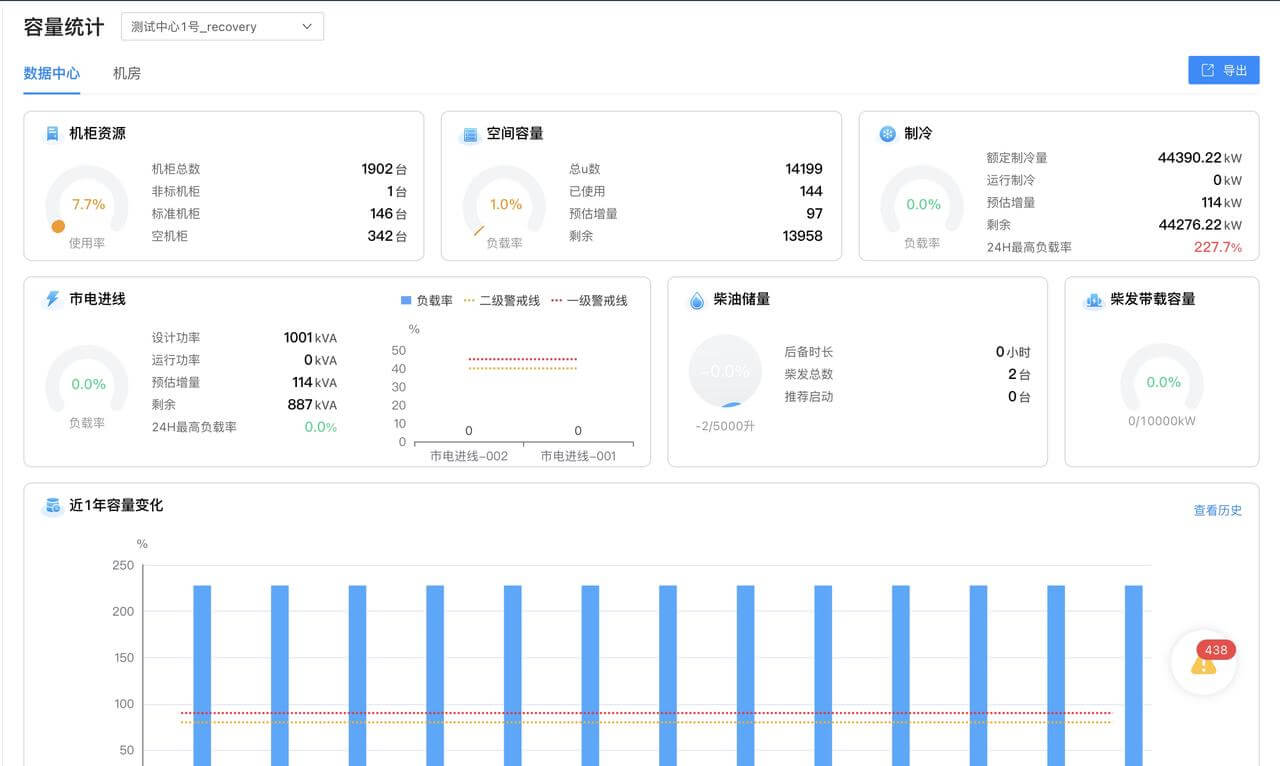Select the 数据中心 tab
Screen dimensions: 1280x766
tap(51, 72)
